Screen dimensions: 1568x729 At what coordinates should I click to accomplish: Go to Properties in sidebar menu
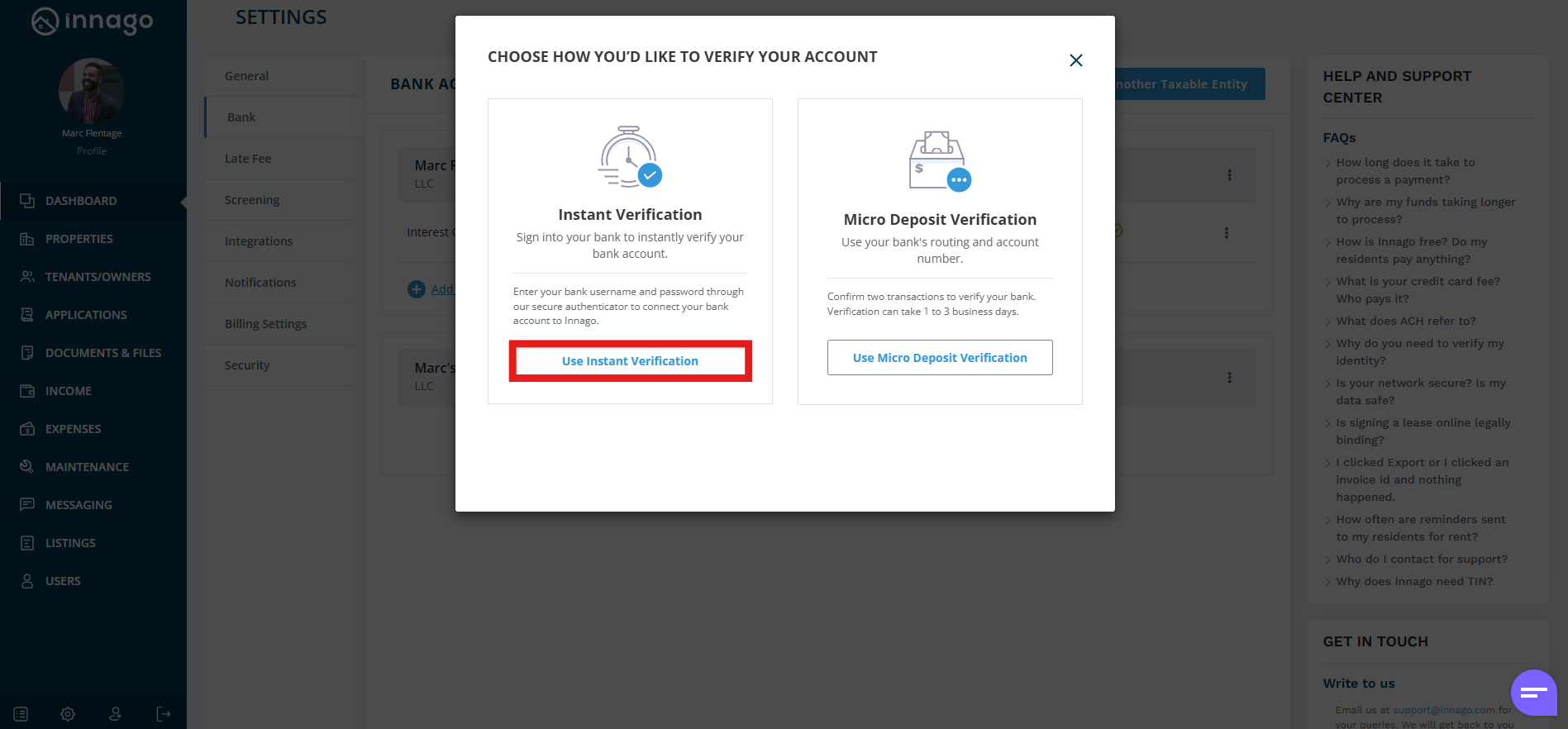point(79,239)
